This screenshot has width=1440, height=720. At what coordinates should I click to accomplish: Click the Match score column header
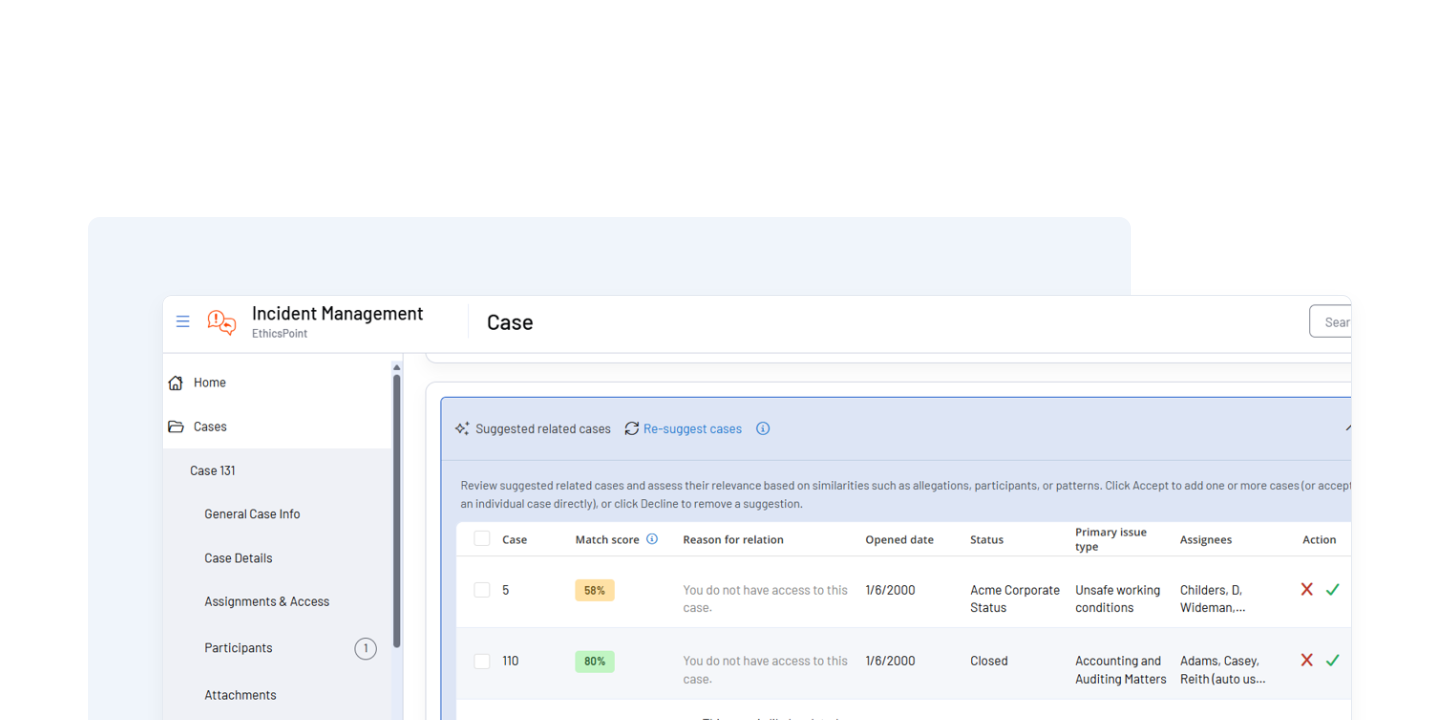(607, 540)
